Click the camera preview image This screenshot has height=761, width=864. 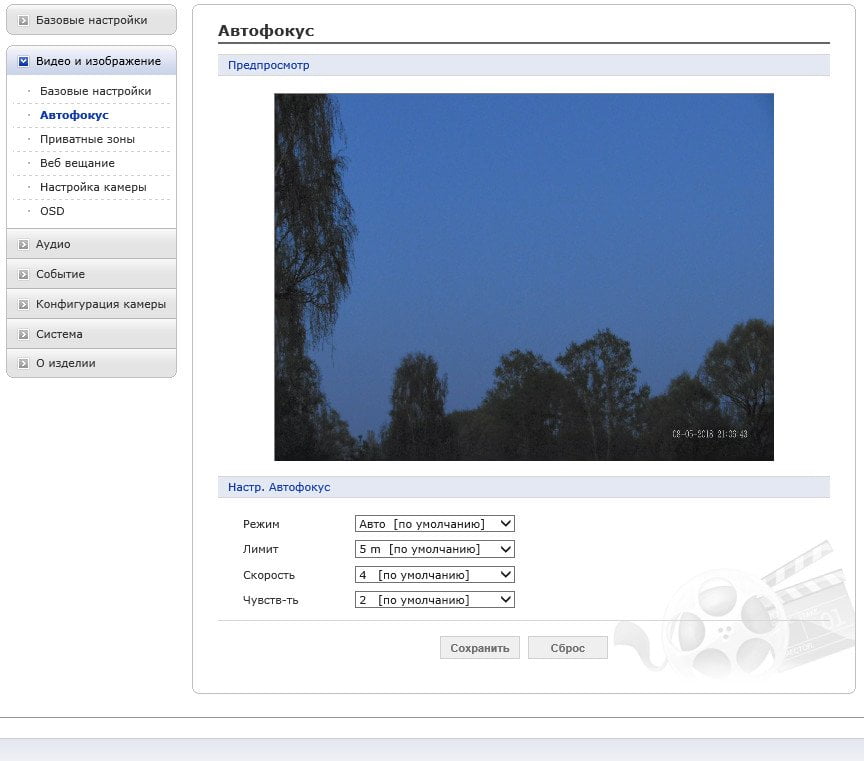[x=524, y=277]
